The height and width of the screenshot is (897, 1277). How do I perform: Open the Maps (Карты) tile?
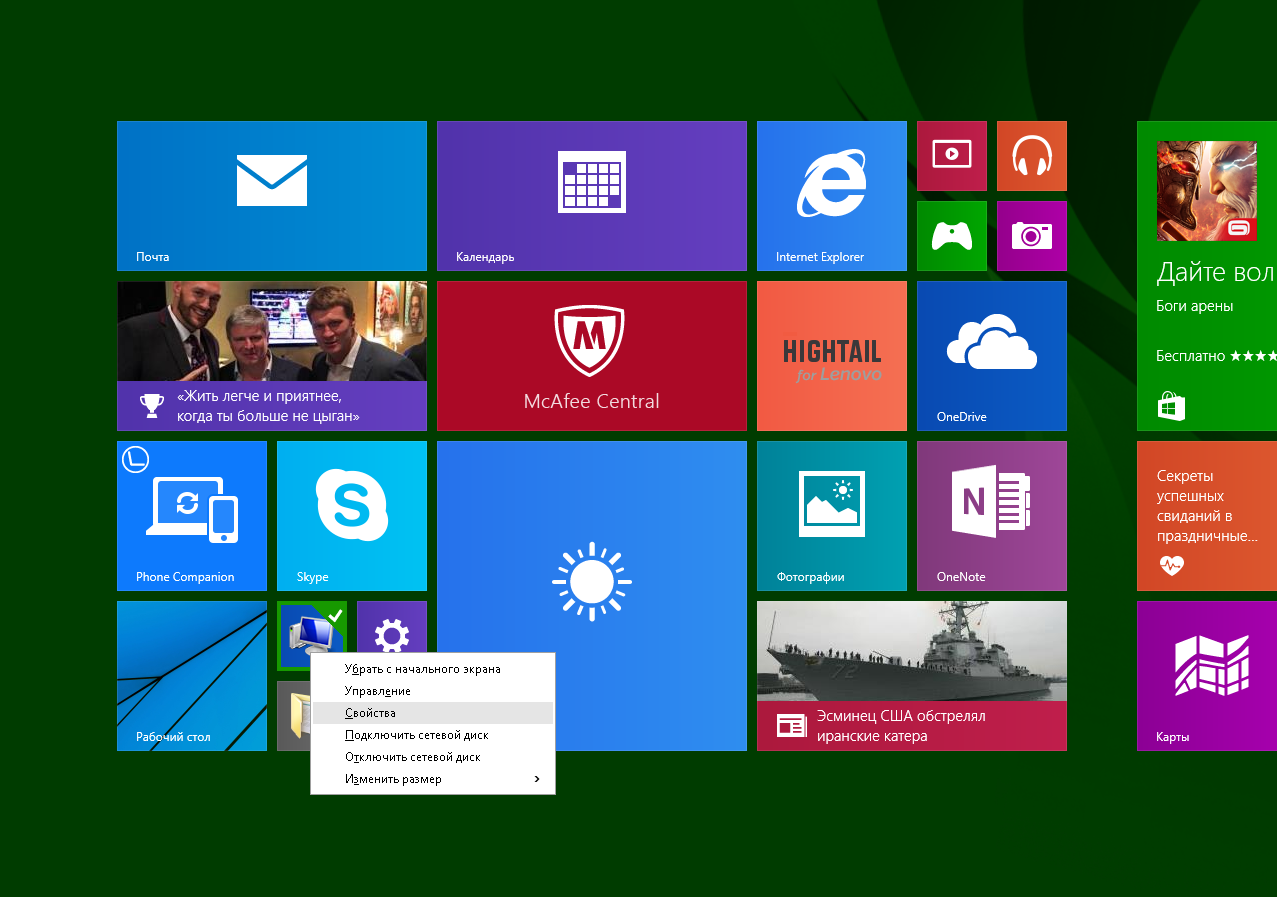coord(1207,676)
